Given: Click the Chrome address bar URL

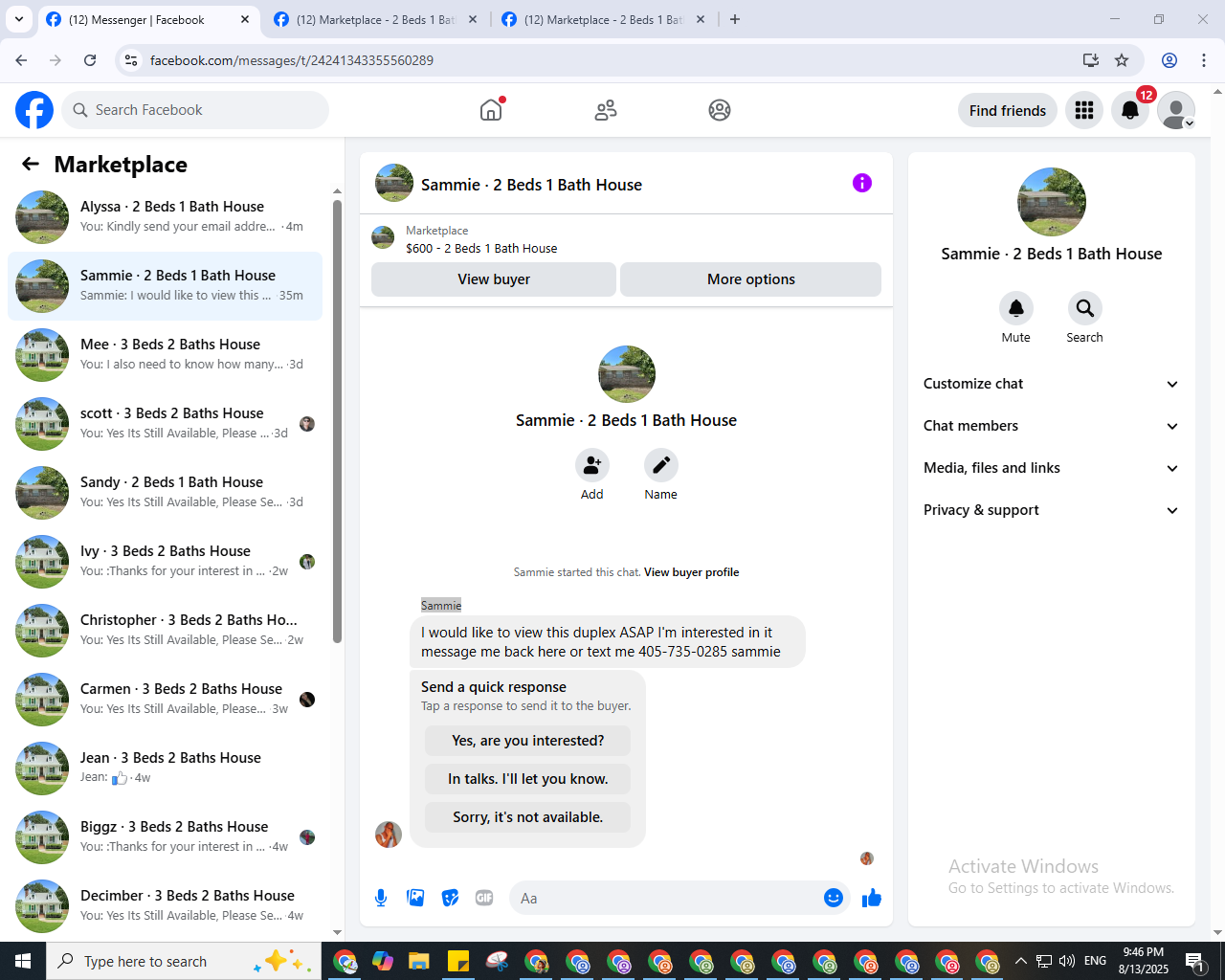Looking at the screenshot, I should tap(292, 60).
